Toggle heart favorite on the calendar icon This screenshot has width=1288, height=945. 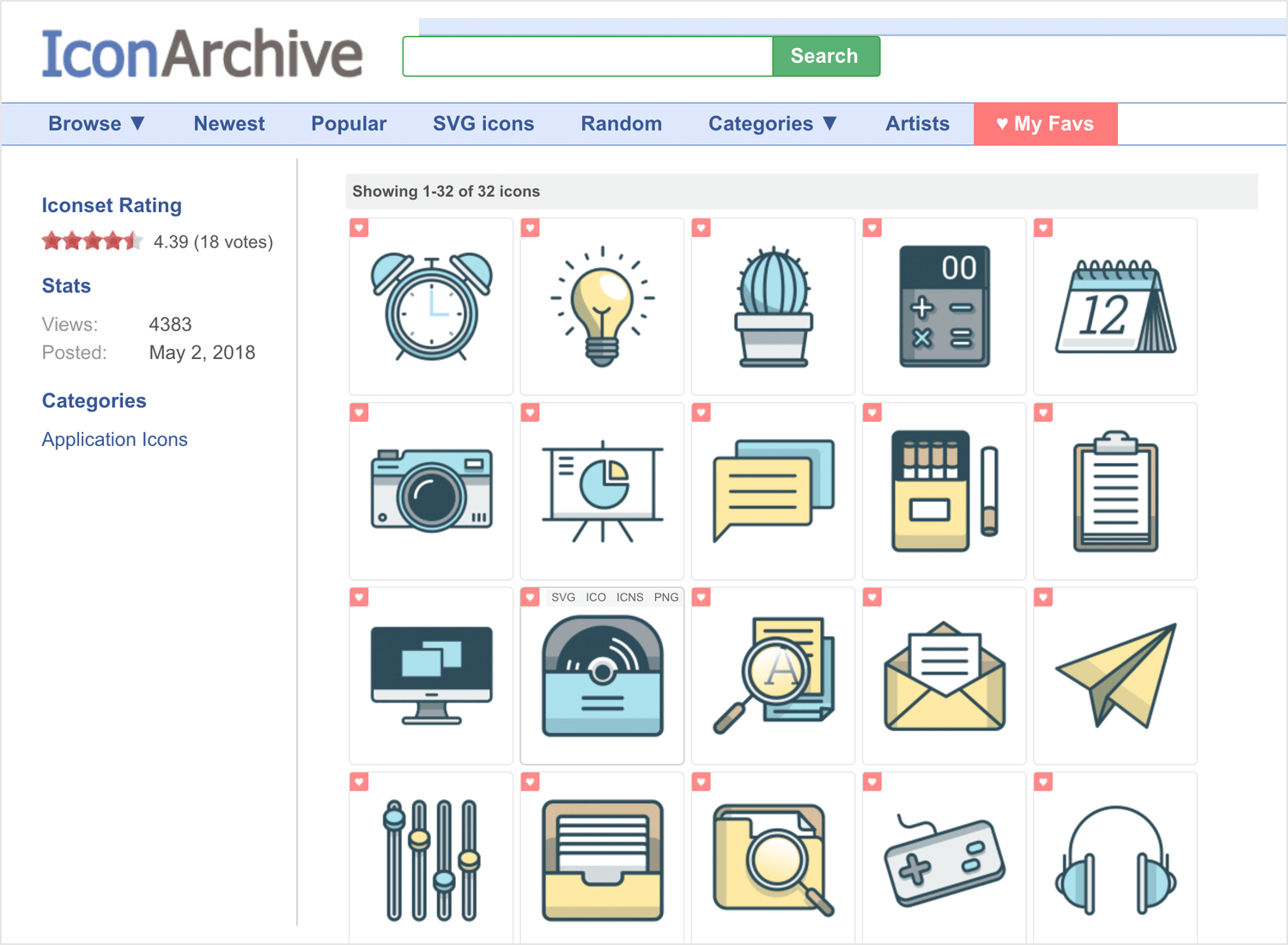click(x=1042, y=228)
